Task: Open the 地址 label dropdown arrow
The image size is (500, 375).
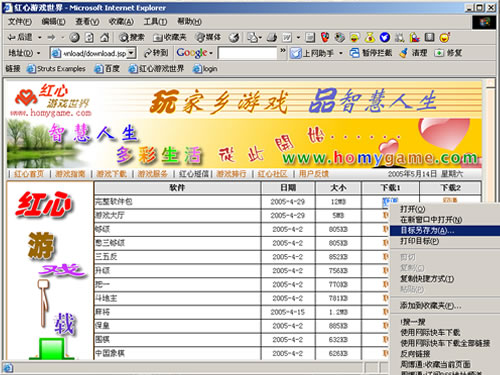Action: coord(39,53)
